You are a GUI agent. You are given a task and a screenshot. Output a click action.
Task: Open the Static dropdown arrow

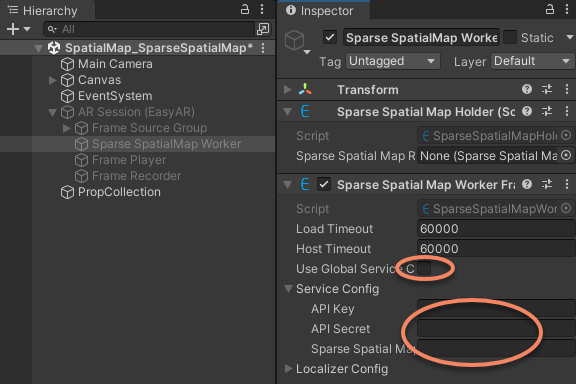coord(569,37)
